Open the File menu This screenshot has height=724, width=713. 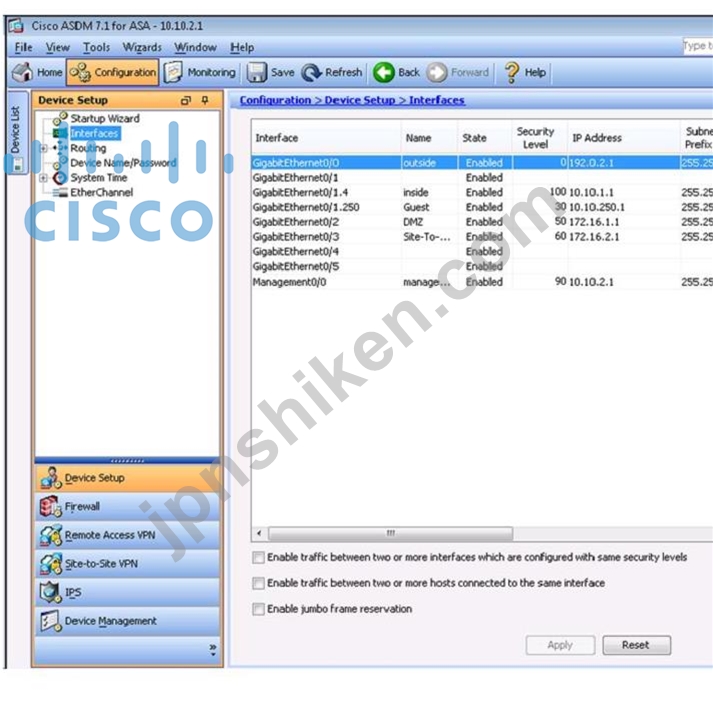click(x=24, y=48)
